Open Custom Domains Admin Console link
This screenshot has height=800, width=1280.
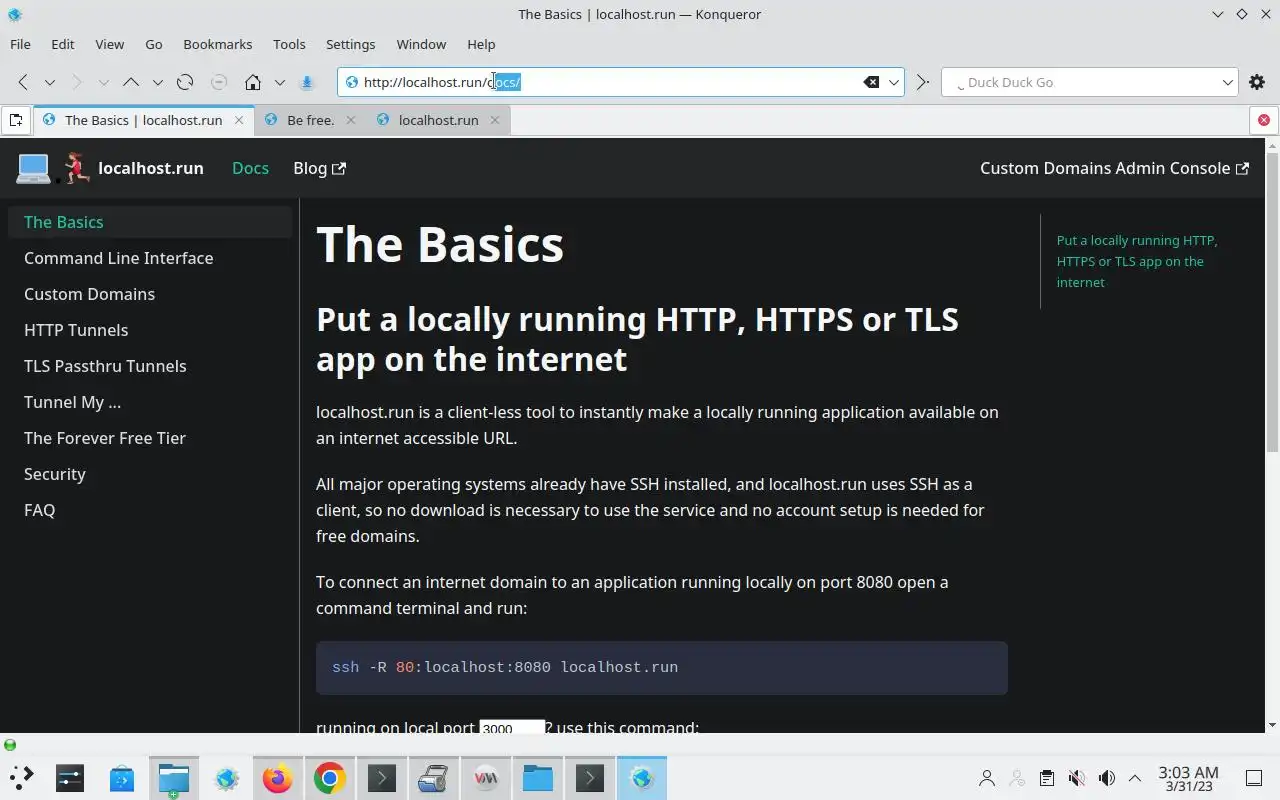(1114, 168)
